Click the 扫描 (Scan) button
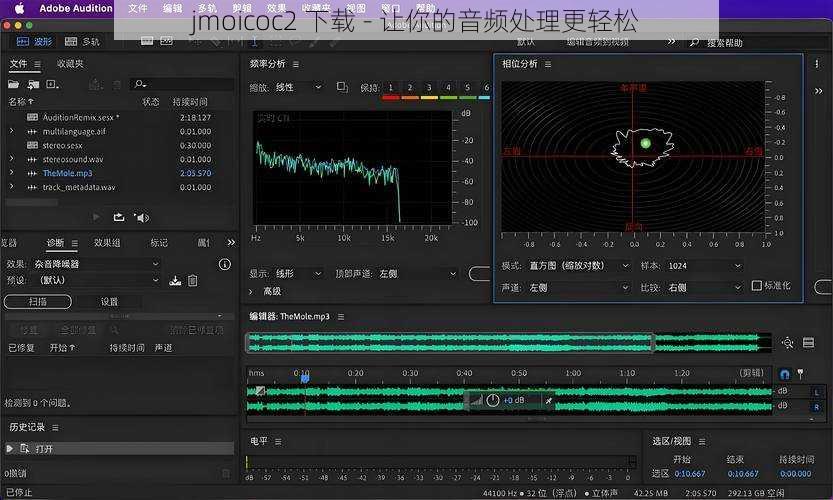The width and height of the screenshot is (833, 500). 38,302
